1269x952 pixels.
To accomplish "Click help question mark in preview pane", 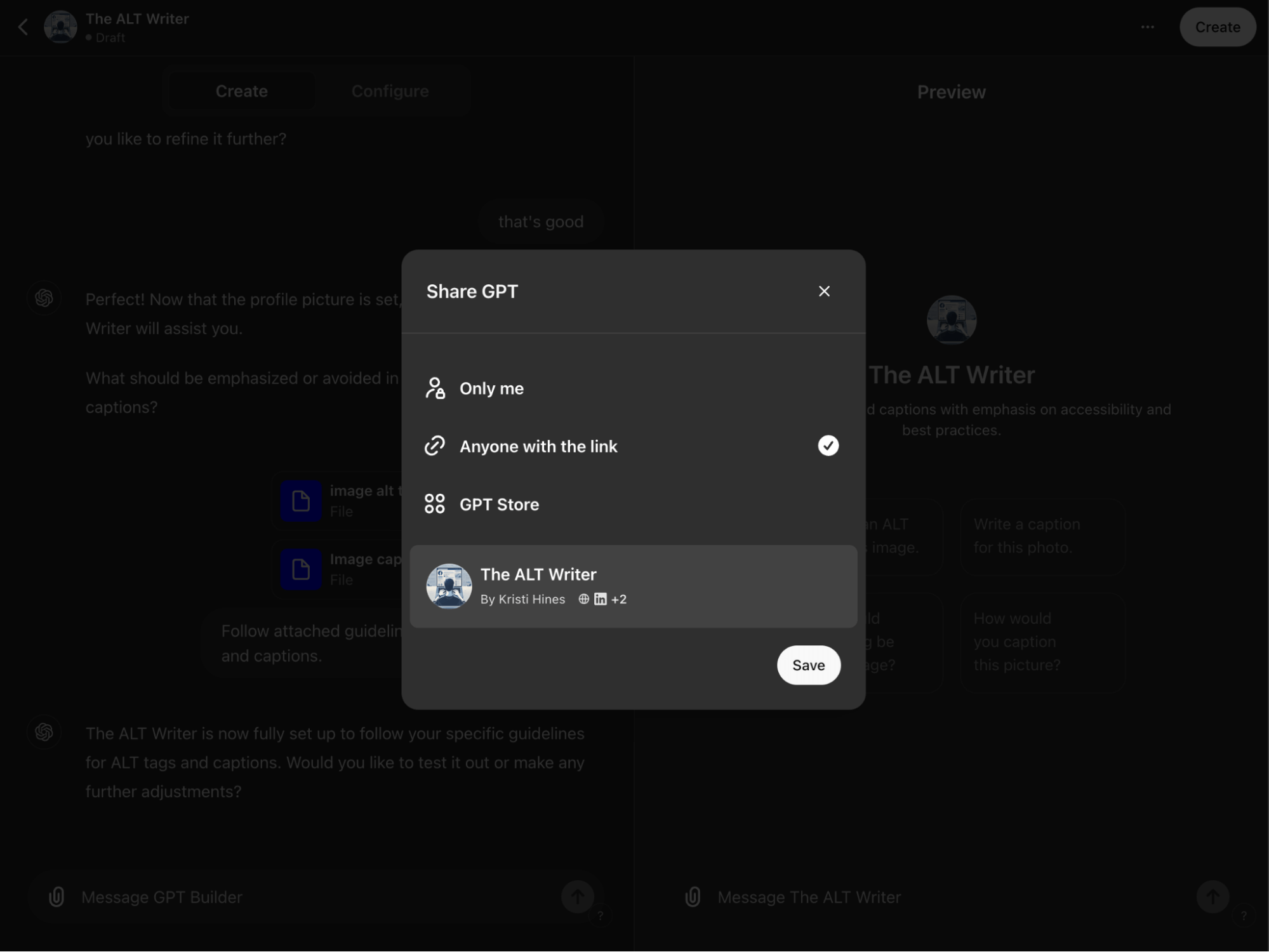I will (x=1243, y=915).
